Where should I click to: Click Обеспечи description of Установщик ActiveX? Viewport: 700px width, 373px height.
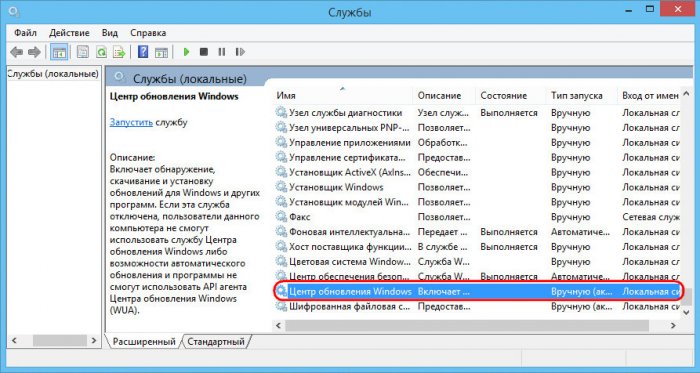click(442, 172)
